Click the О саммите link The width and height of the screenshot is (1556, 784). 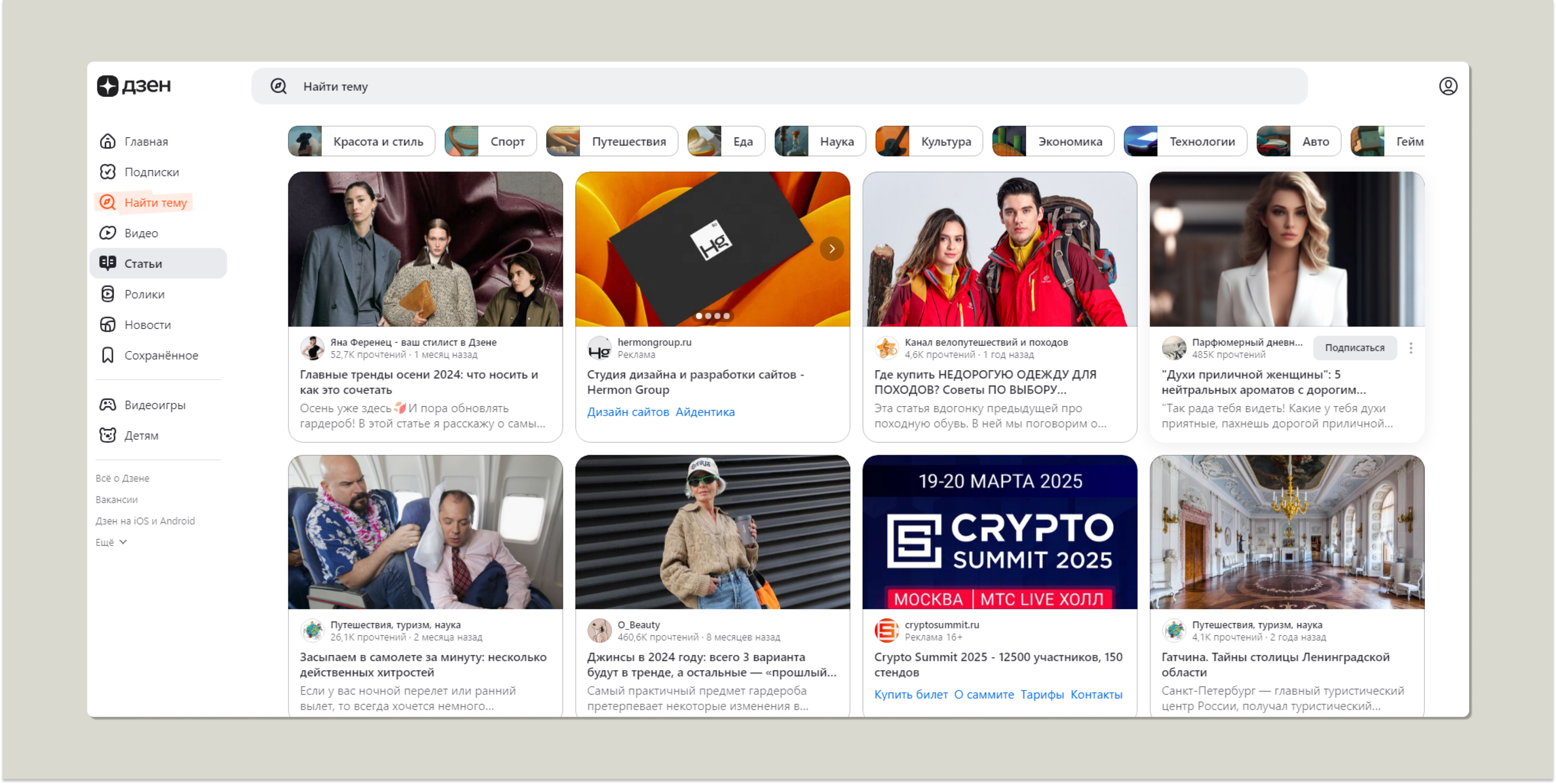click(x=984, y=695)
